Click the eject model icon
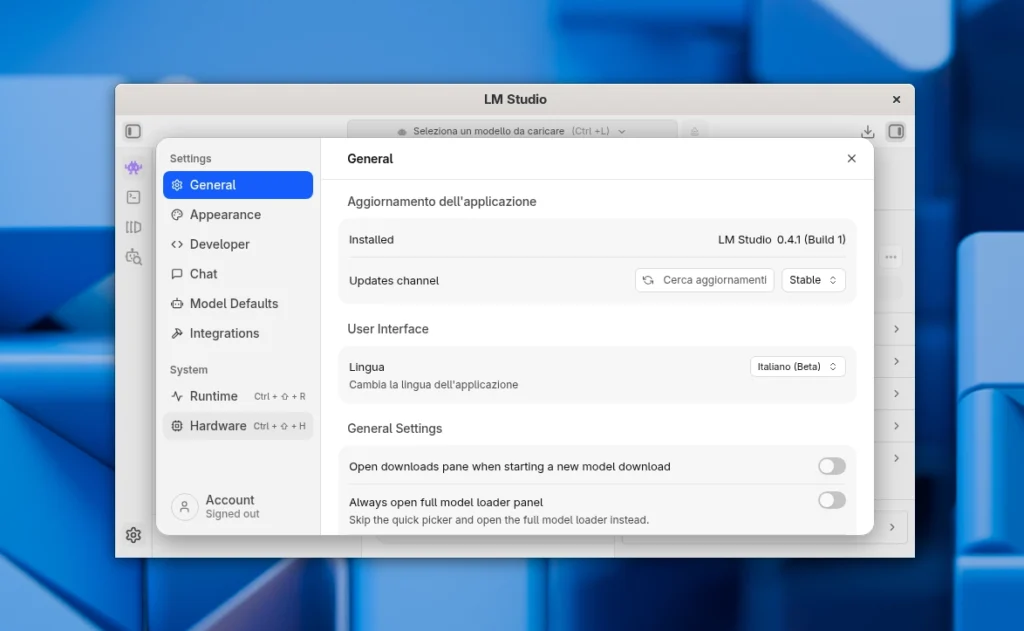 coord(694,131)
